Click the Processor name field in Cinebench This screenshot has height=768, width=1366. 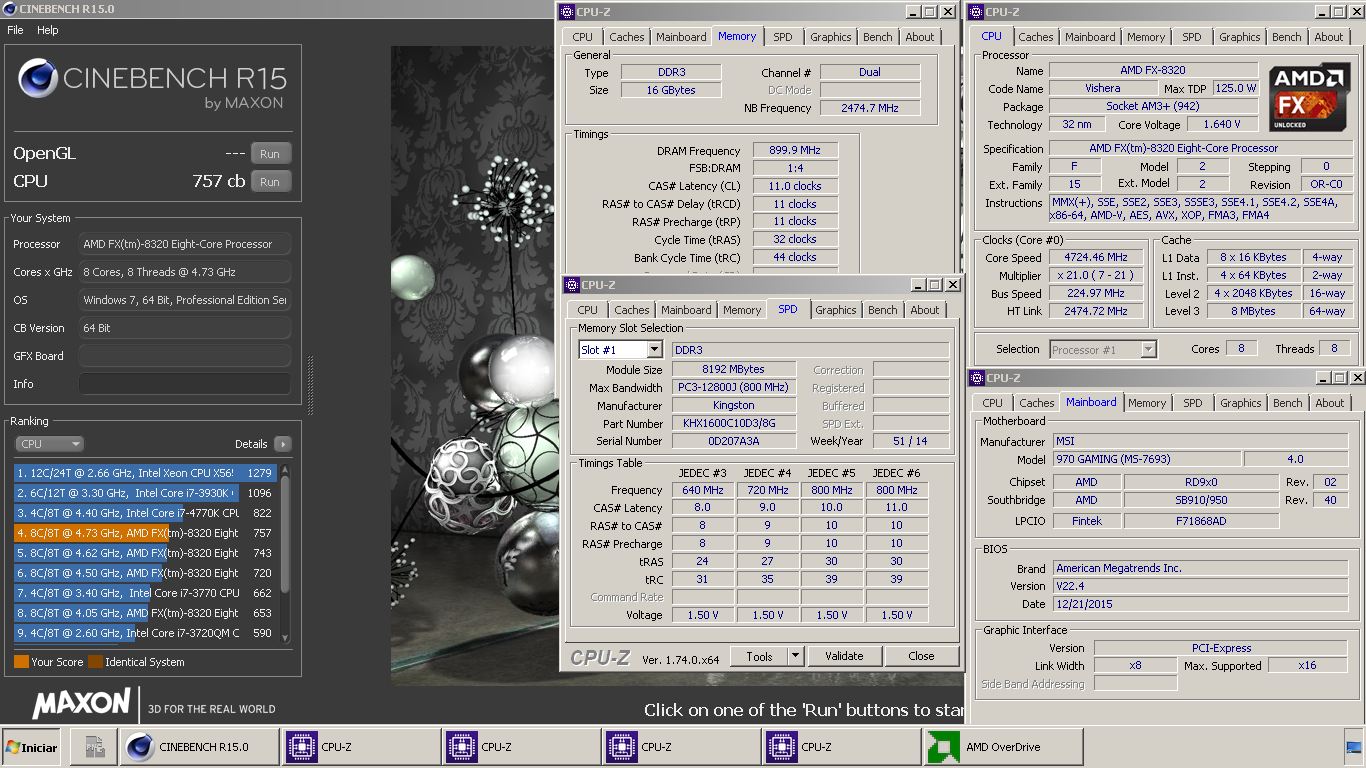185,244
